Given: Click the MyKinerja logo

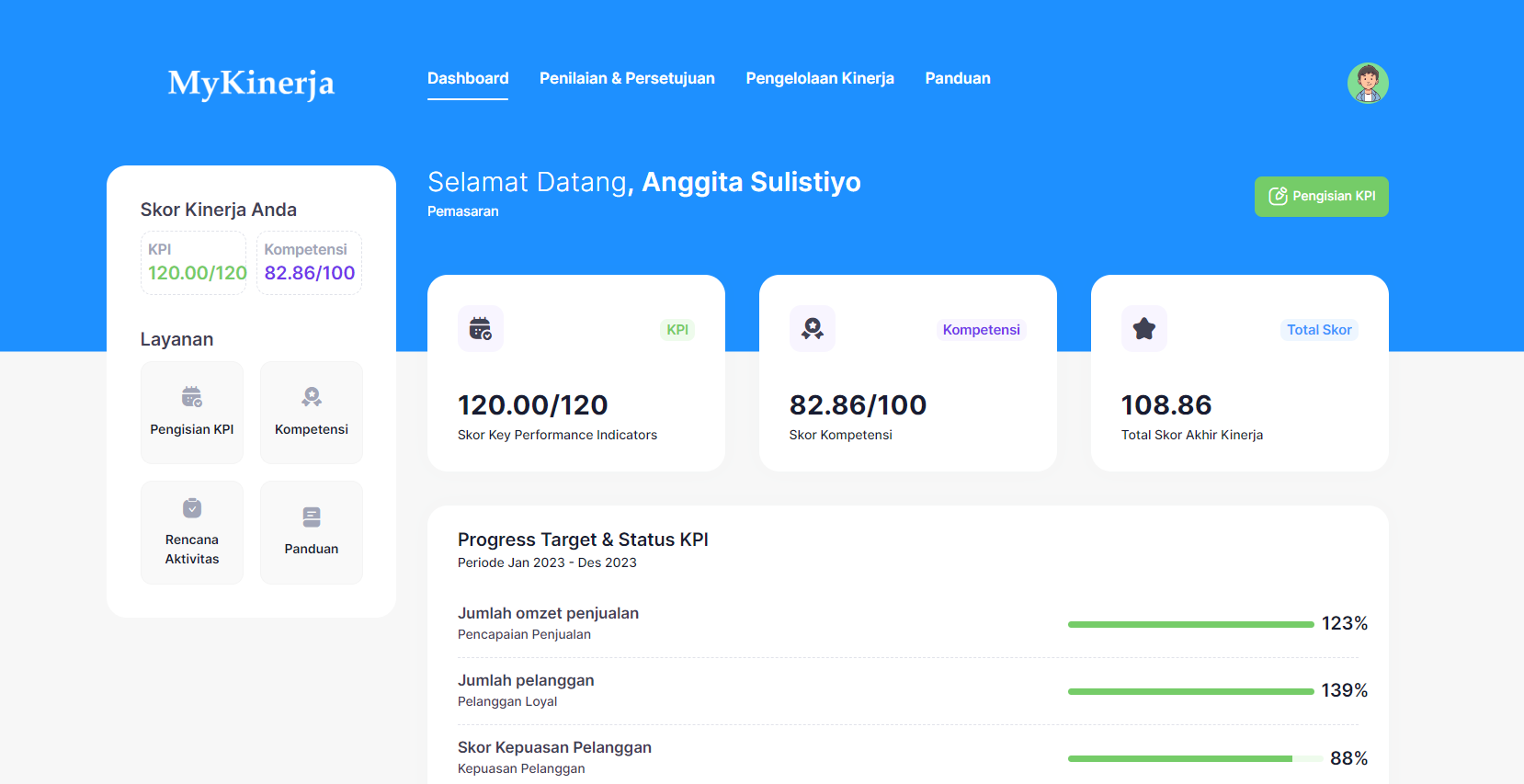Looking at the screenshot, I should (251, 83).
